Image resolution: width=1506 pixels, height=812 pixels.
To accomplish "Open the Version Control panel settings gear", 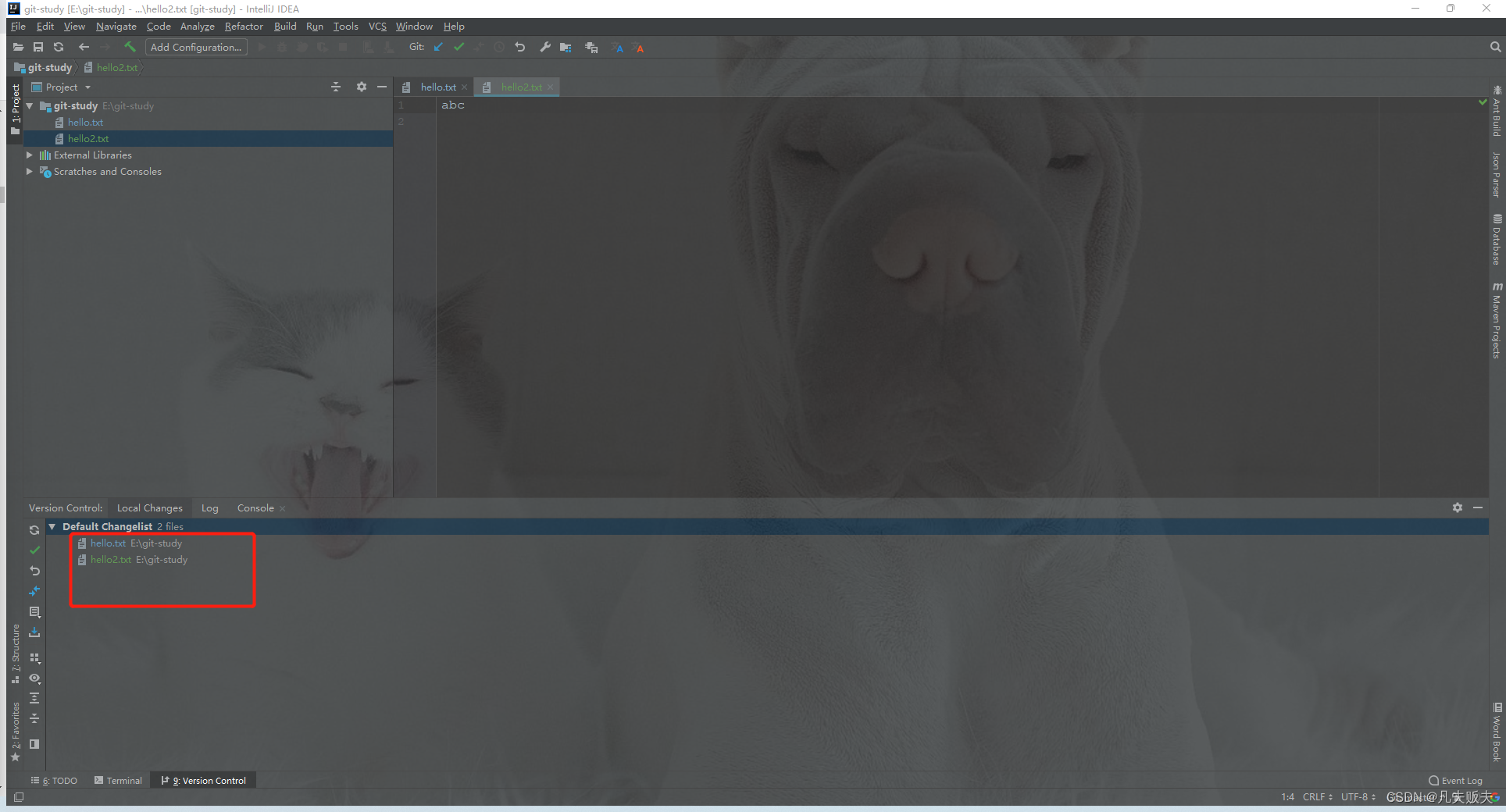I will (1458, 507).
